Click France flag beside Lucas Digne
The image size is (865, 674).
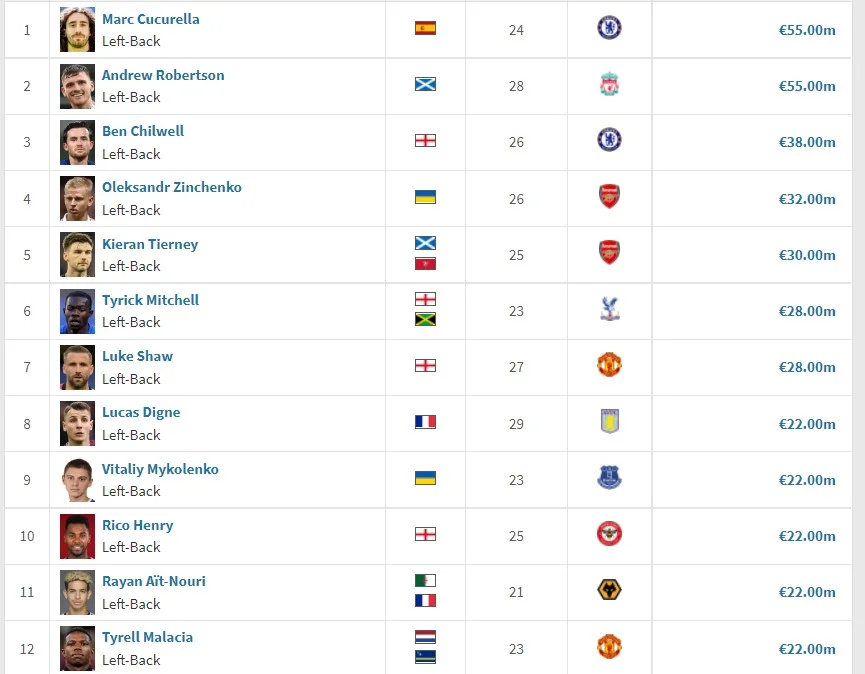coord(425,422)
